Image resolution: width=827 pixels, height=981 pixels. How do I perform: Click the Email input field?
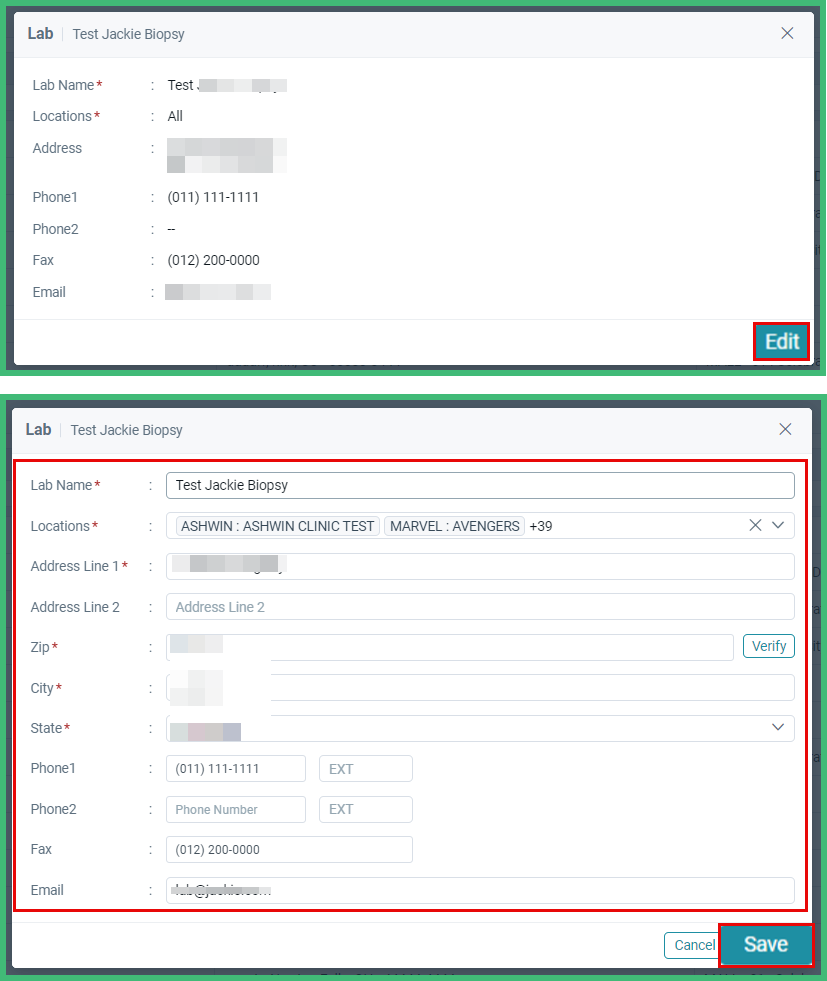pos(480,890)
